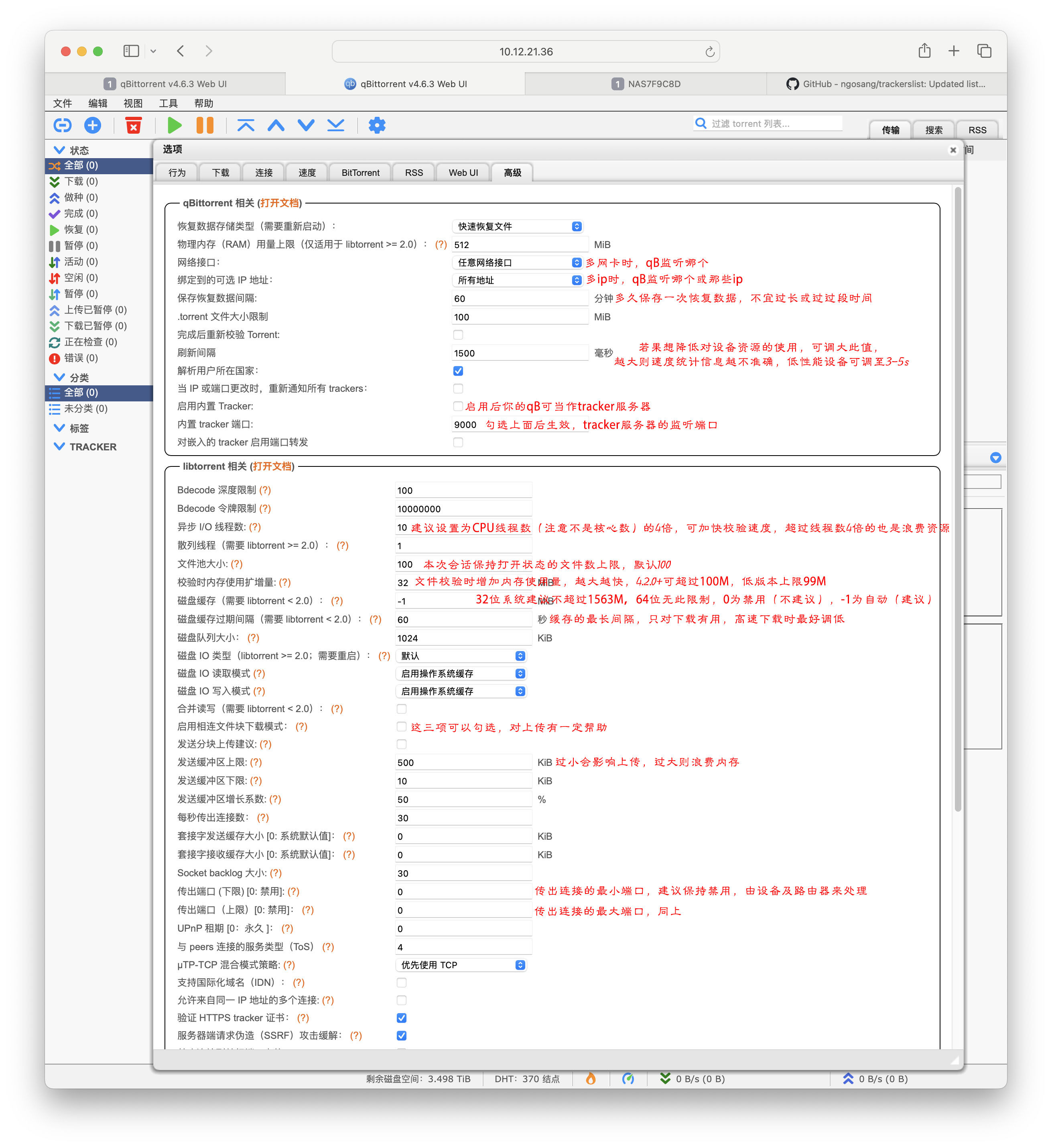
Task: Open the 文件 menu
Action: pyautogui.click(x=63, y=103)
